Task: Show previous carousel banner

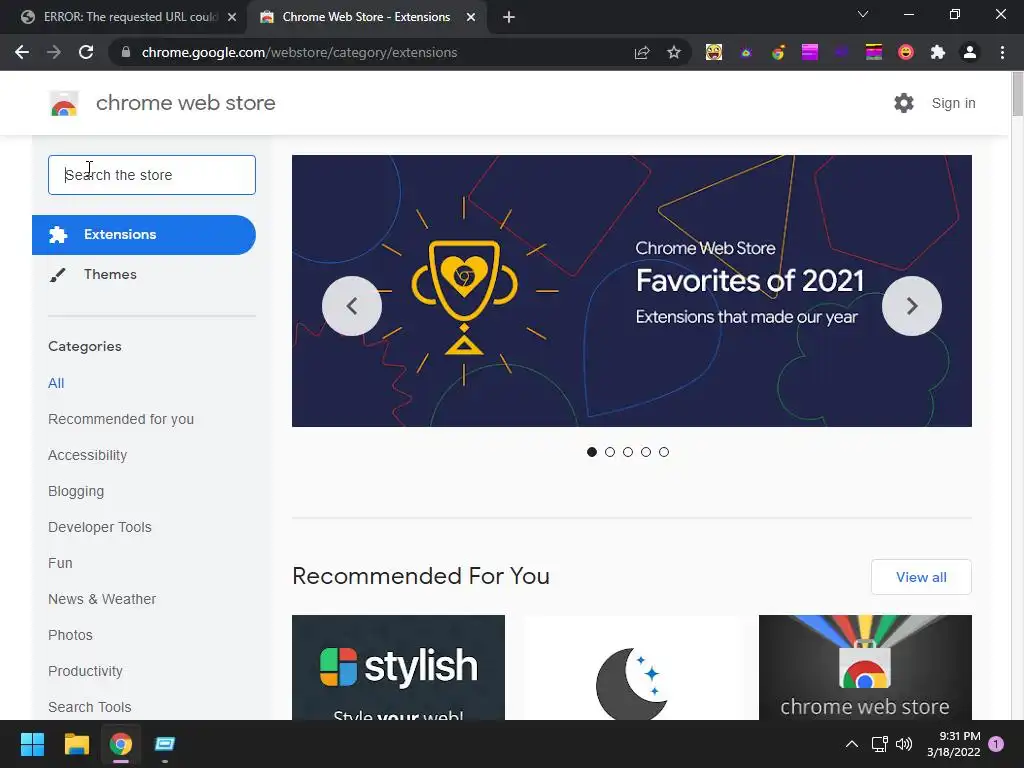Action: pyautogui.click(x=352, y=306)
